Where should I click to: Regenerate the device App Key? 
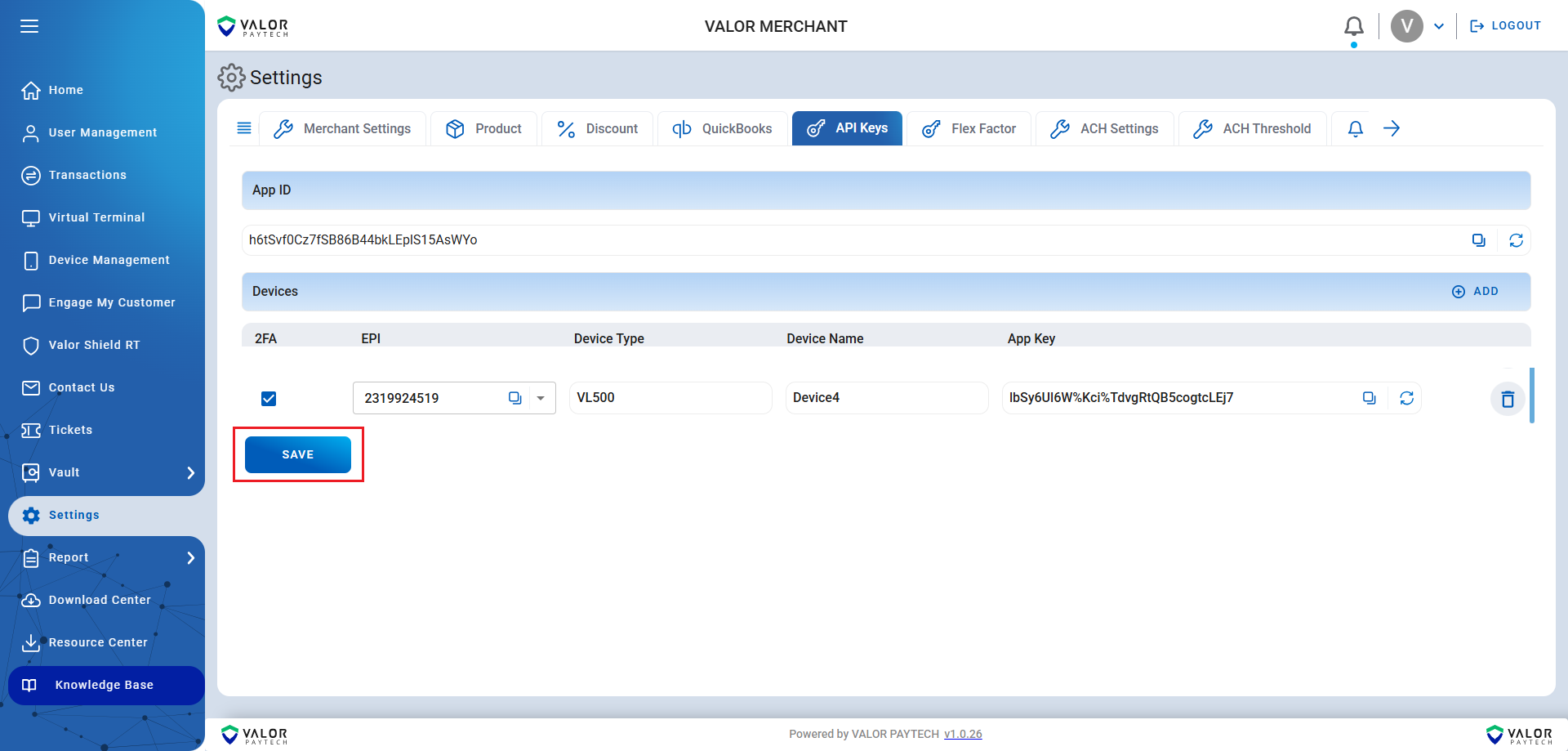pos(1406,398)
